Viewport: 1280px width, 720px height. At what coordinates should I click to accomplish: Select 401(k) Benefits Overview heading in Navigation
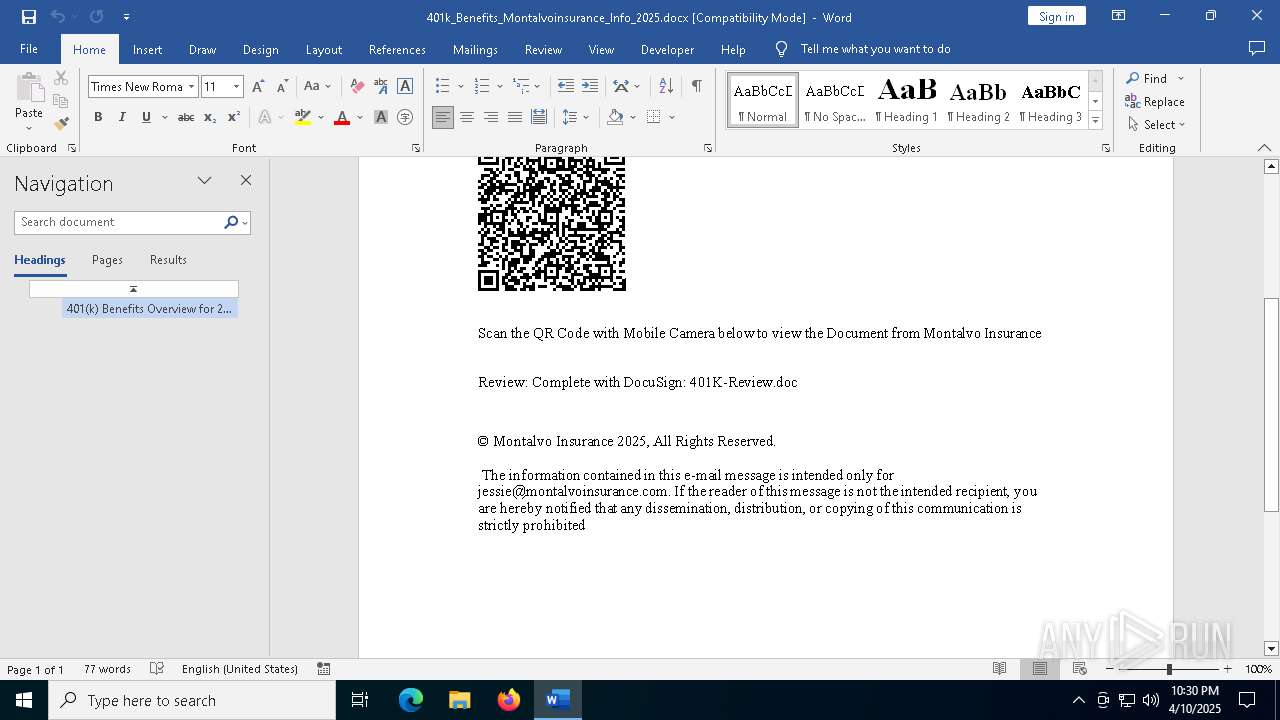(149, 309)
